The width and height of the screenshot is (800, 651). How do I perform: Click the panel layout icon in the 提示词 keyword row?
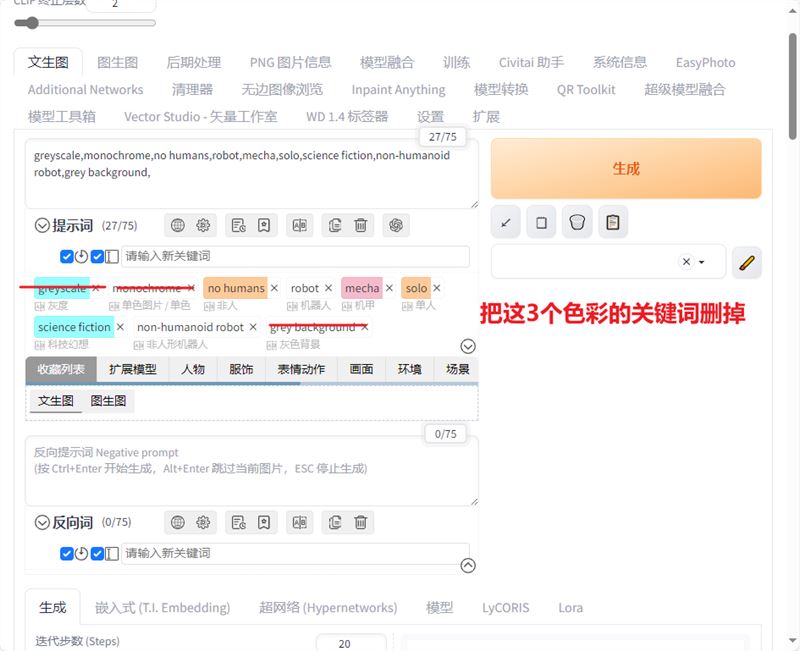[112, 256]
